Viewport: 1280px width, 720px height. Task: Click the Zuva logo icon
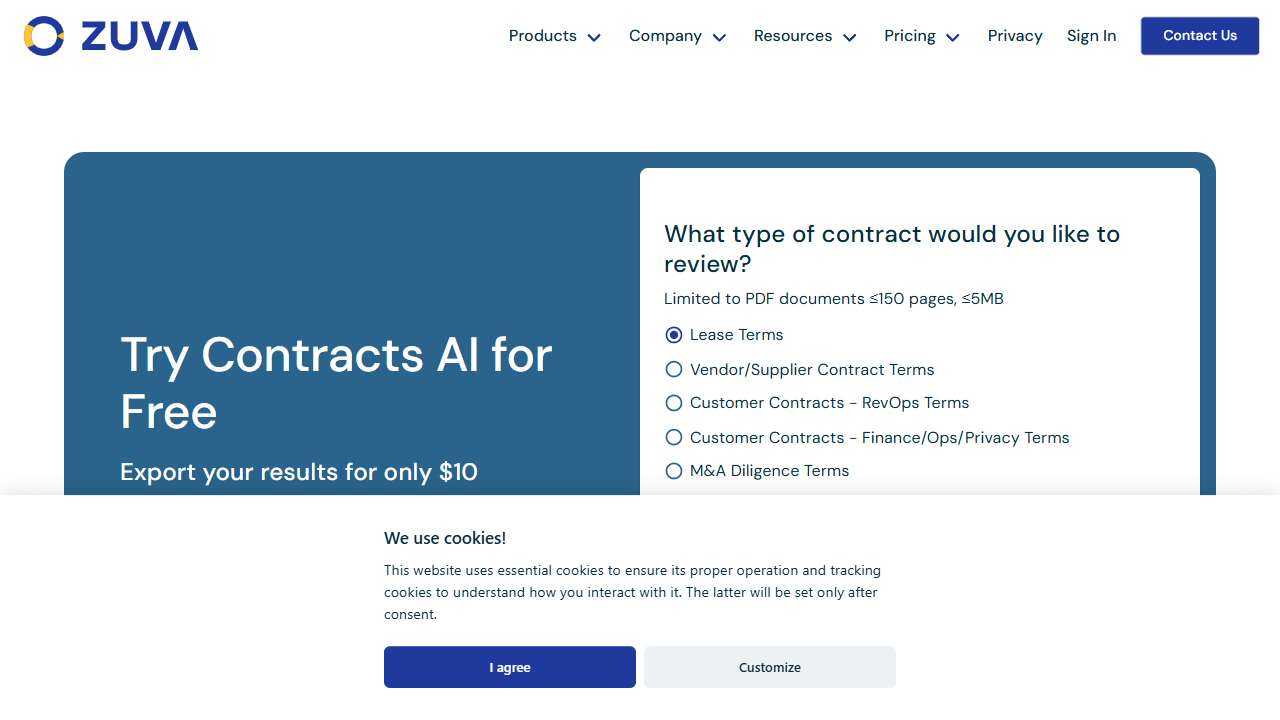(x=44, y=36)
